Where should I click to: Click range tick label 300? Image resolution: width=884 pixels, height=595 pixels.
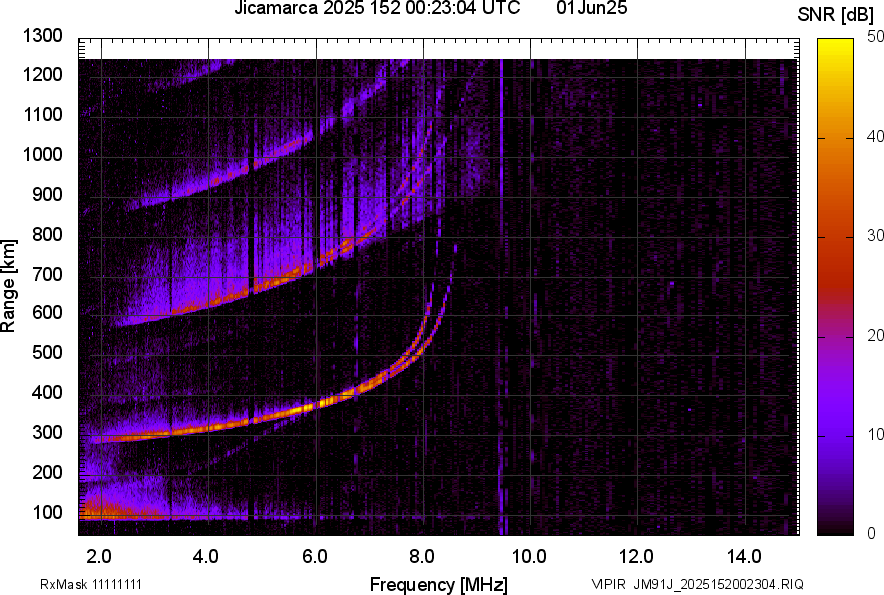pos(47,433)
